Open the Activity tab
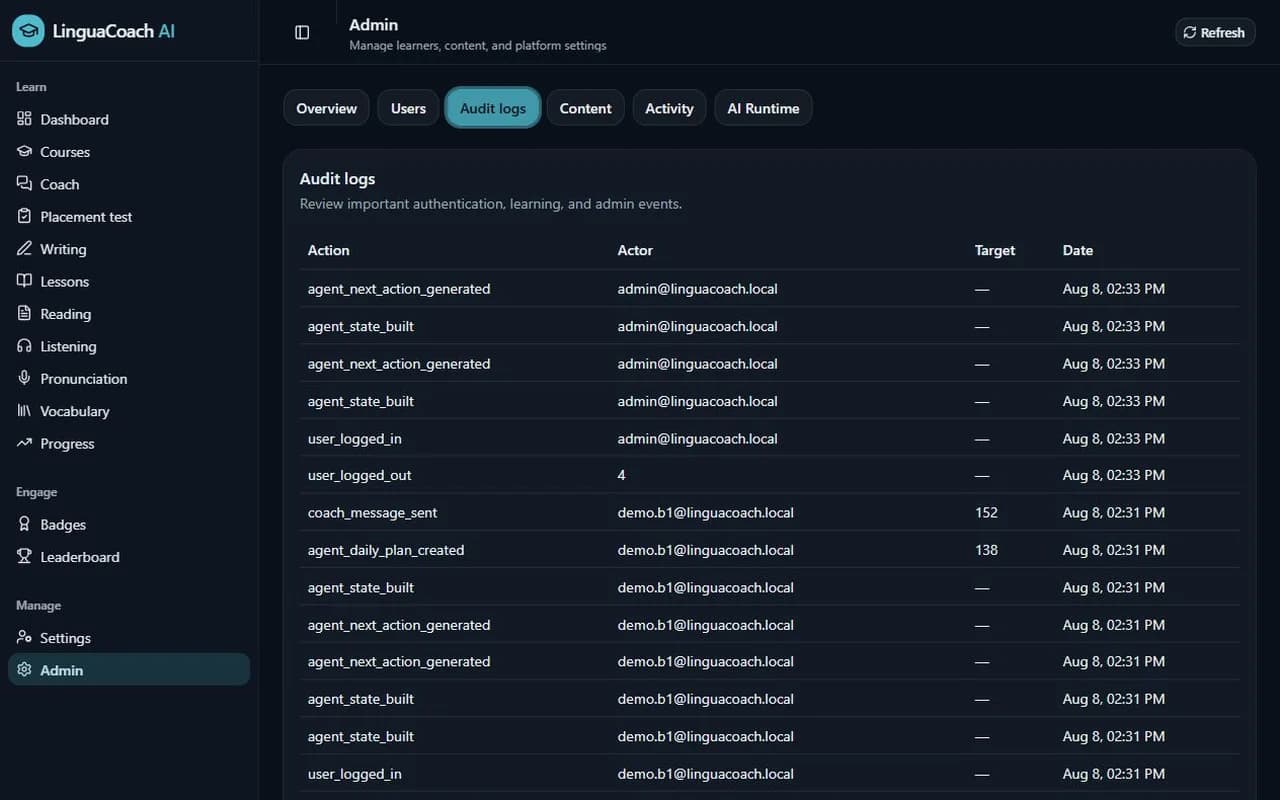The width and height of the screenshot is (1280, 800). (x=669, y=108)
